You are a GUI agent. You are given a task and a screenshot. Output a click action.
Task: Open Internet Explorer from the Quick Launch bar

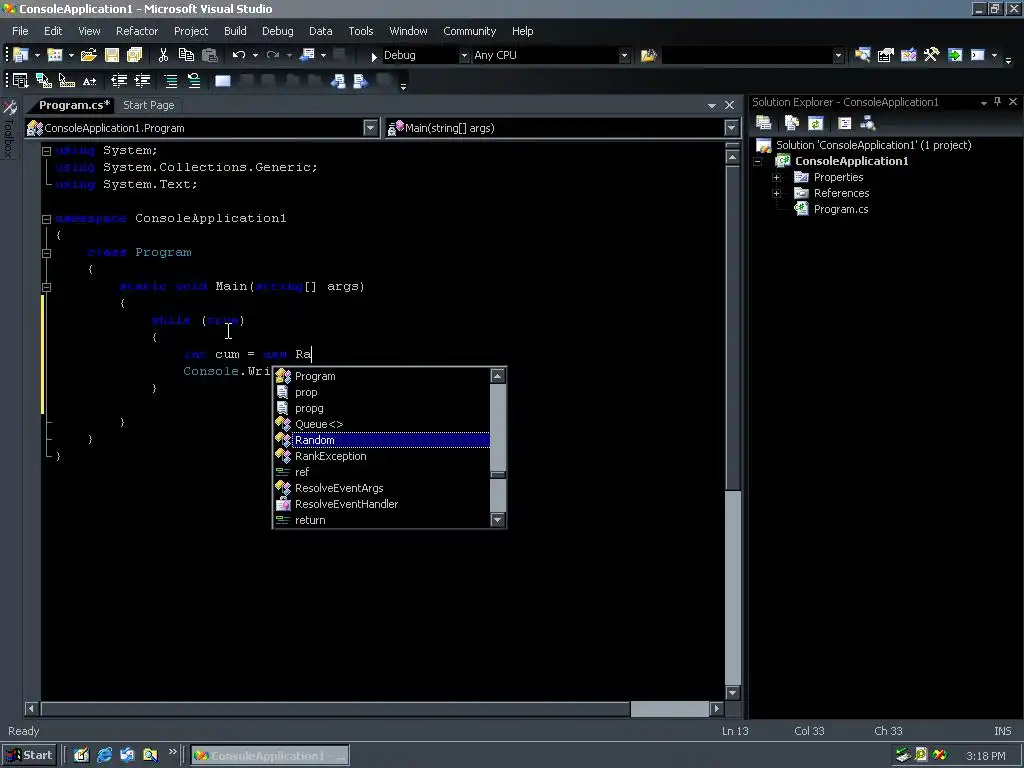[104, 756]
